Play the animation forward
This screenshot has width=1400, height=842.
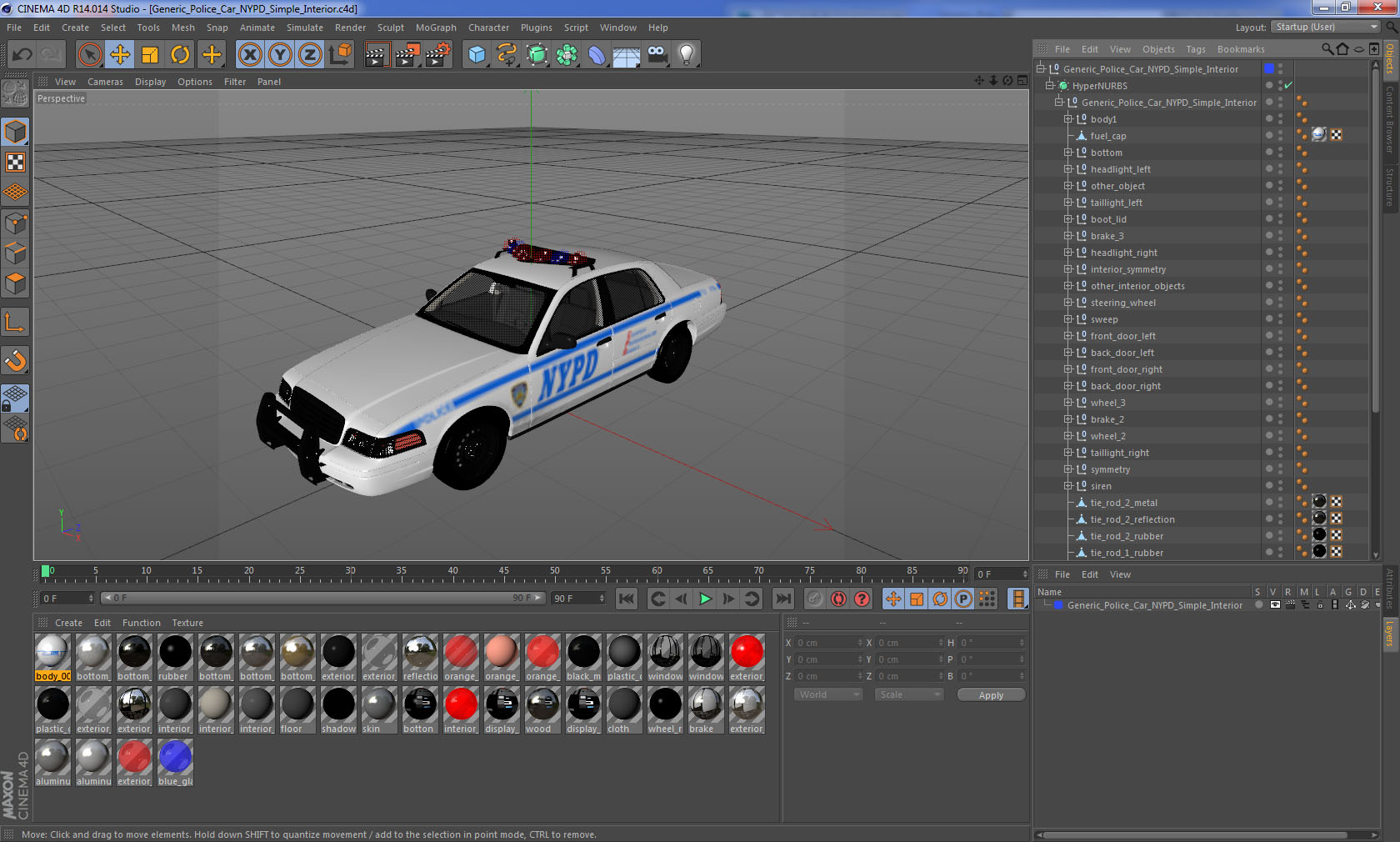click(x=705, y=599)
